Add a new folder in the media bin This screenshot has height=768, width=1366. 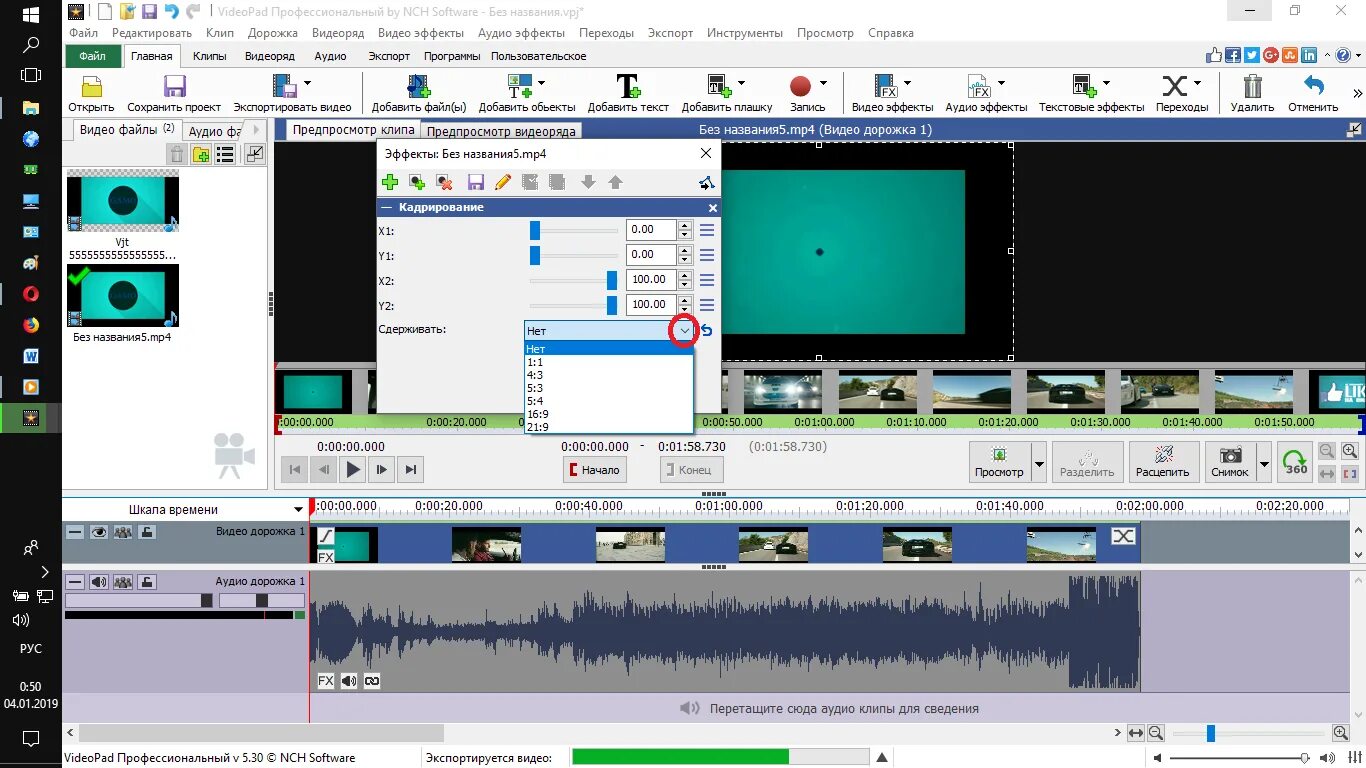201,154
